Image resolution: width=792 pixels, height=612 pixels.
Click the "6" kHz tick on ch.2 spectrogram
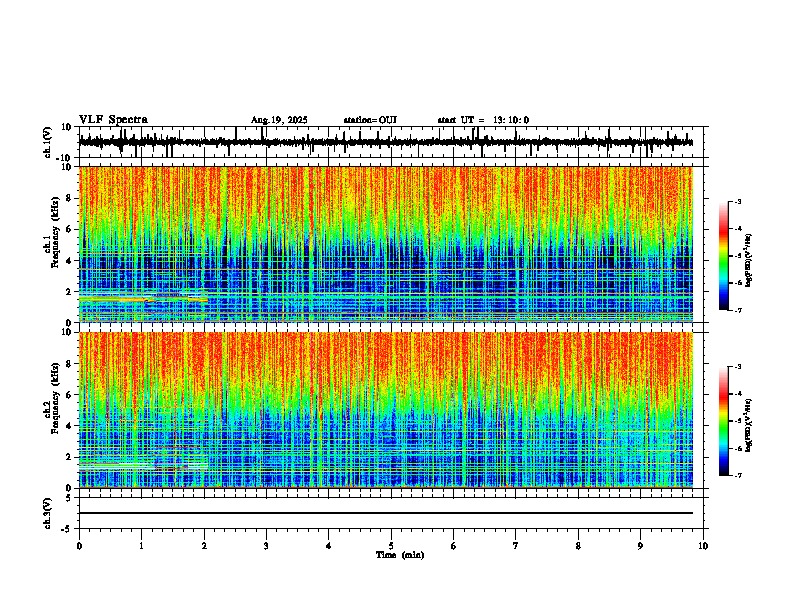[x=69, y=395]
